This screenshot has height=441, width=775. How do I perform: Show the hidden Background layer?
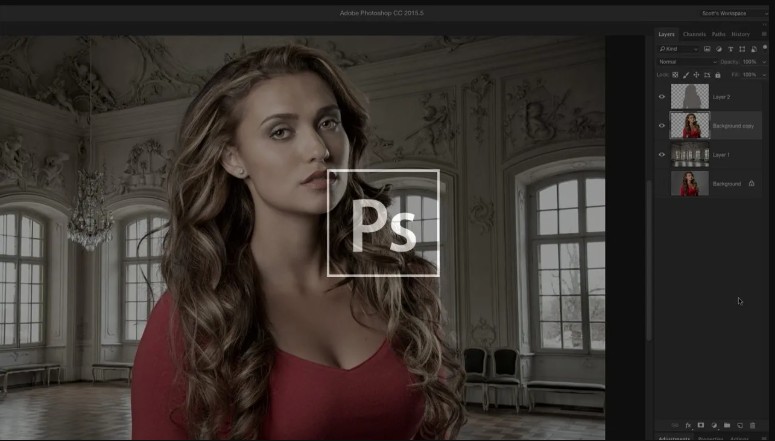pos(662,183)
